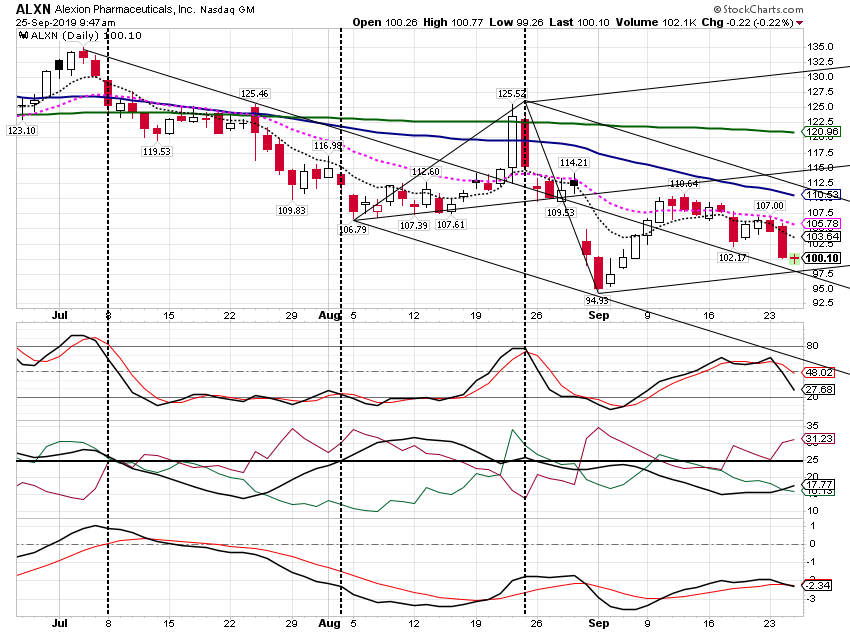Click the blue 110.53 moving average label
Screen dimensions: 850x633
pyautogui.click(x=822, y=195)
